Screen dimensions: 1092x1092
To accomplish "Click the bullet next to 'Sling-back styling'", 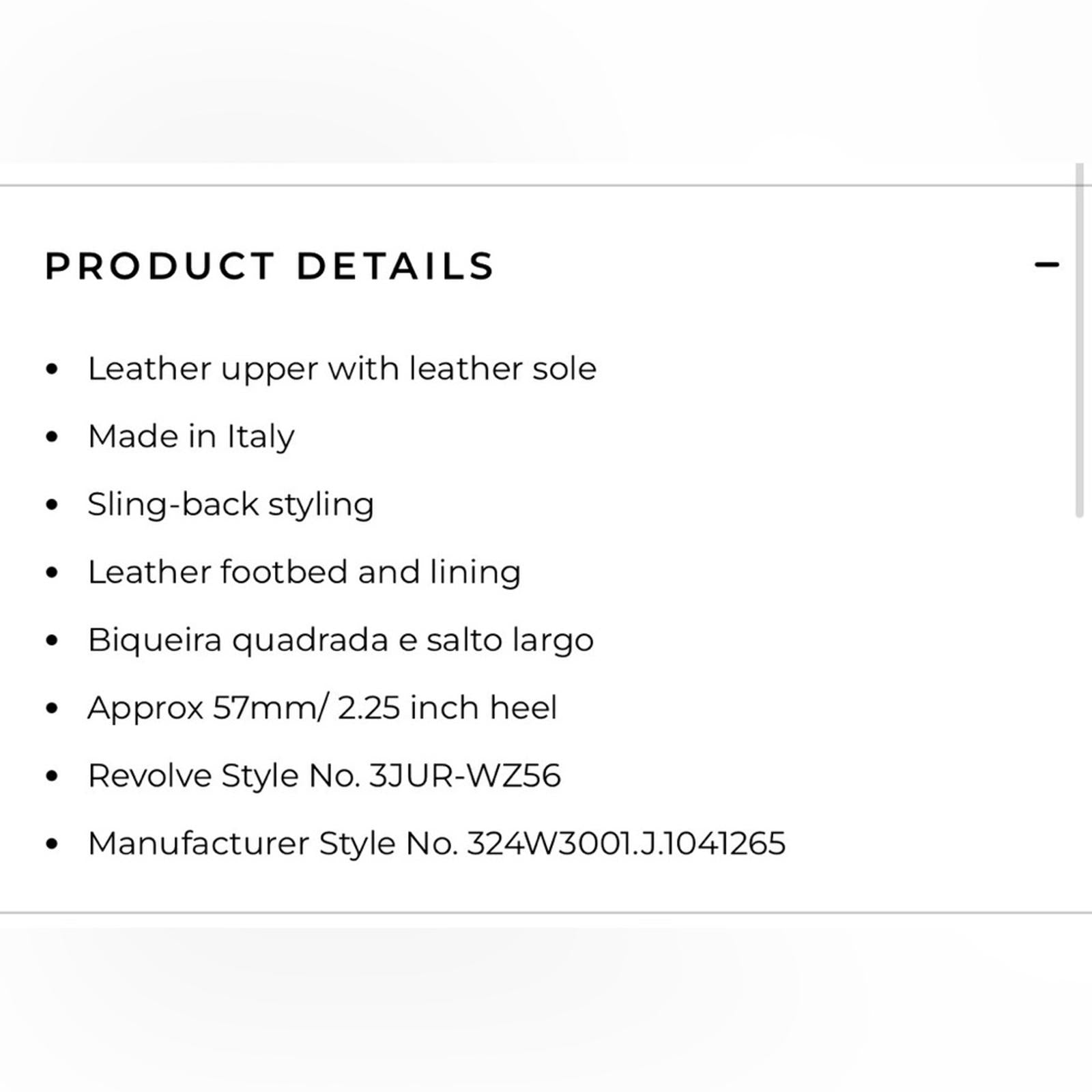I will point(52,505).
